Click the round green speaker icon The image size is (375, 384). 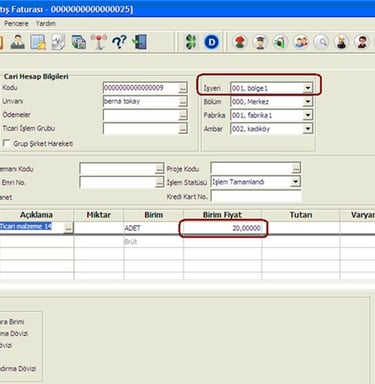pyautogui.click(x=280, y=42)
